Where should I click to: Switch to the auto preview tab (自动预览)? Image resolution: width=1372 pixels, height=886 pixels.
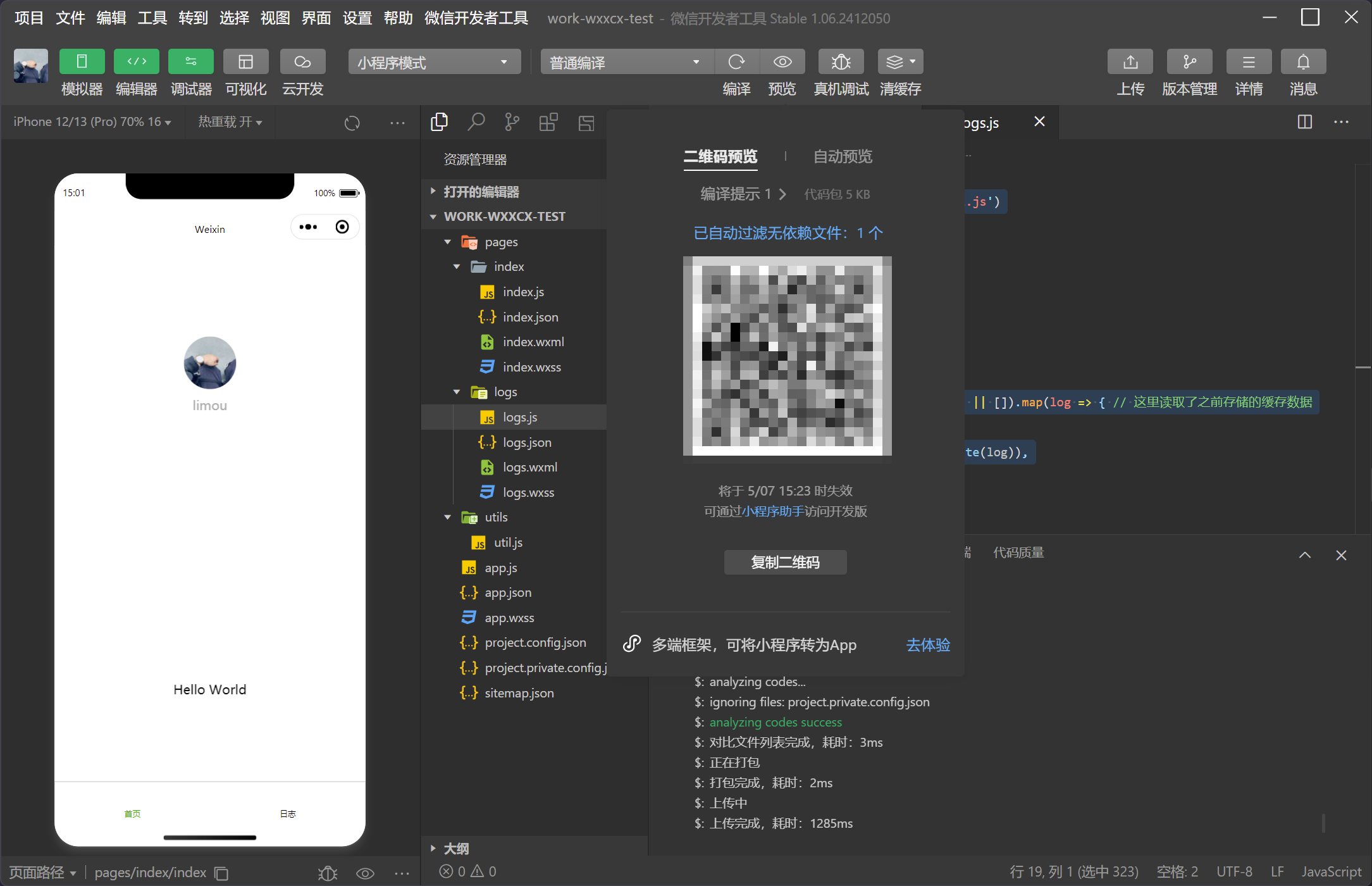842,156
